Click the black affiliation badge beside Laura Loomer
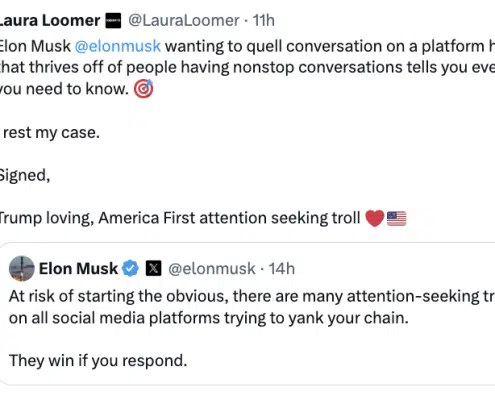 (x=113, y=21)
